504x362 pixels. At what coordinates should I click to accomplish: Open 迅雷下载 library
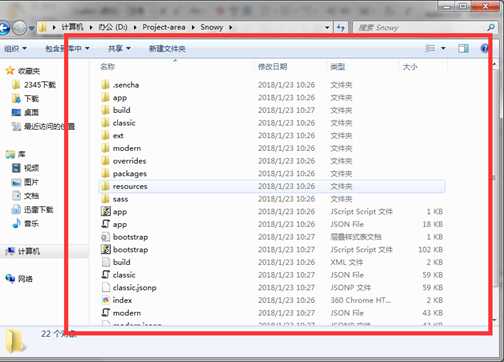(39, 210)
